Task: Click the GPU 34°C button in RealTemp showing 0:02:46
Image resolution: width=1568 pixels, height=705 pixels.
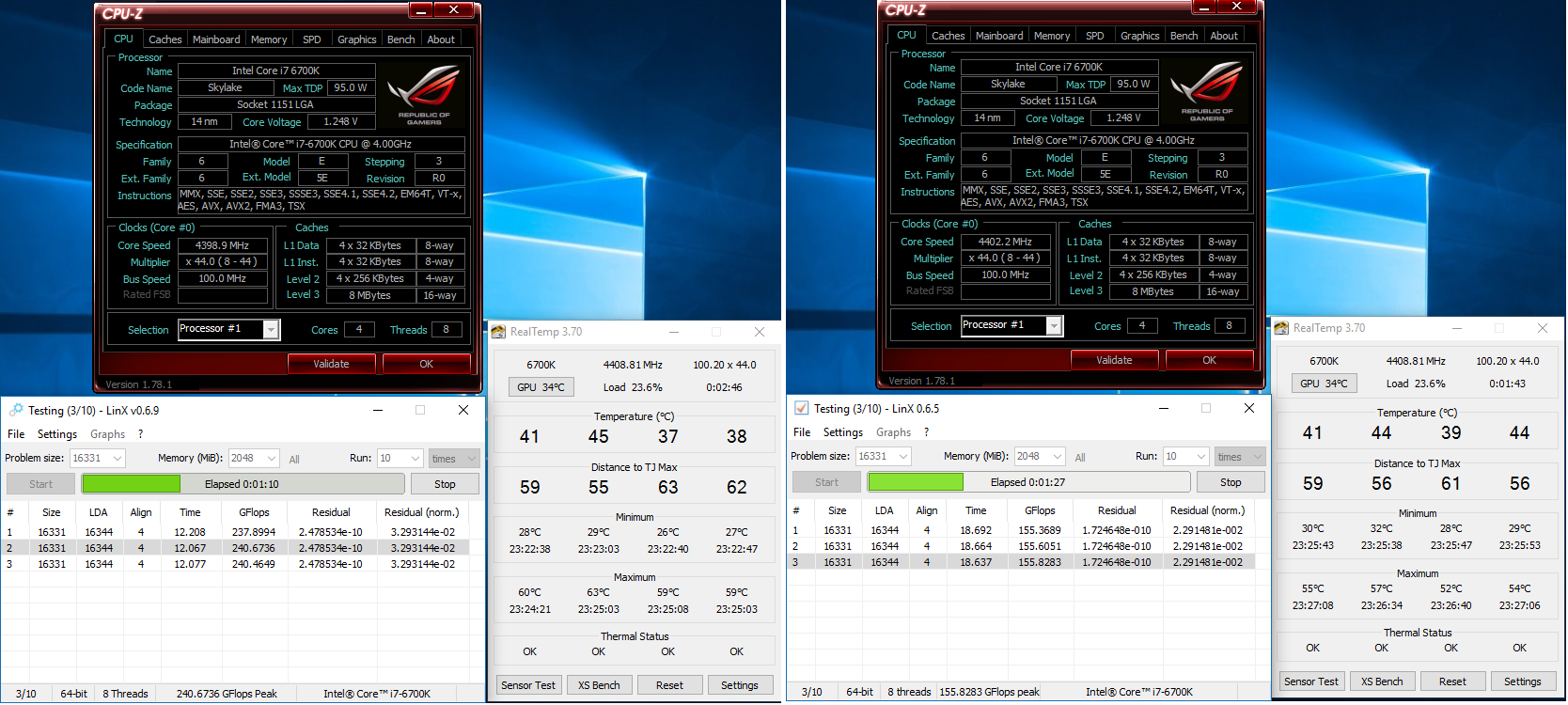Action: tap(541, 387)
